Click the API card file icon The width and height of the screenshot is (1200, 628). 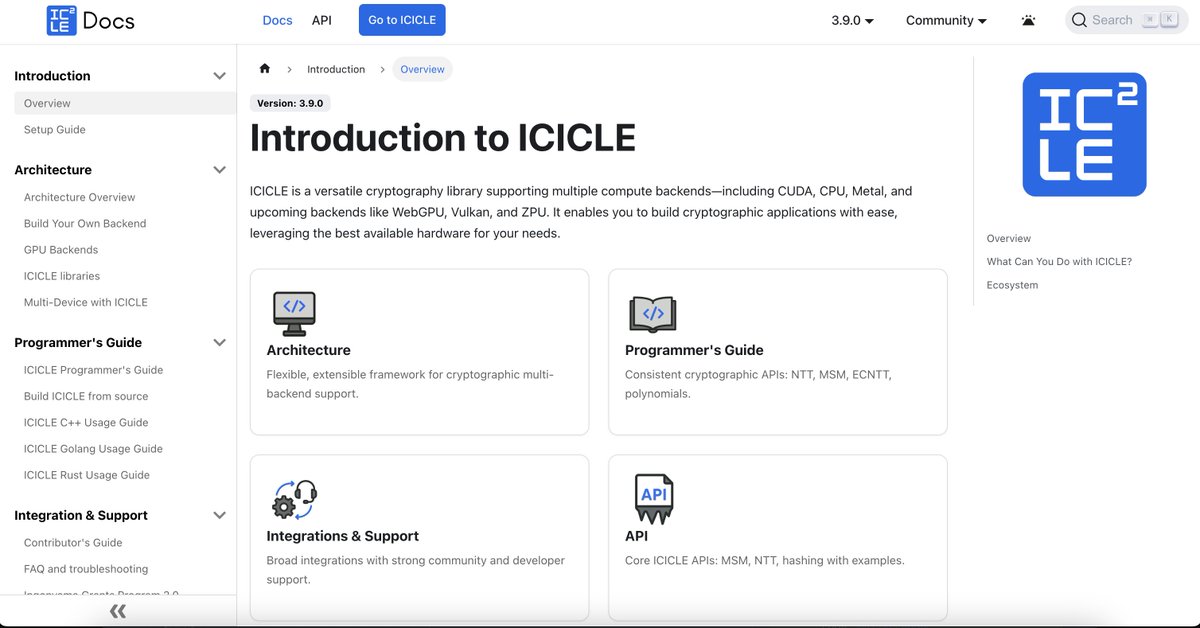click(654, 499)
